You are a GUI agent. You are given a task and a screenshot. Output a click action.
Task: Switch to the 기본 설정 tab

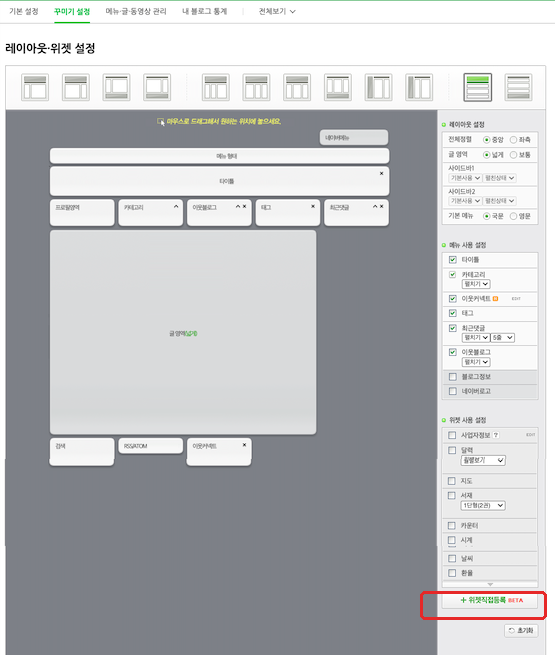[24, 11]
